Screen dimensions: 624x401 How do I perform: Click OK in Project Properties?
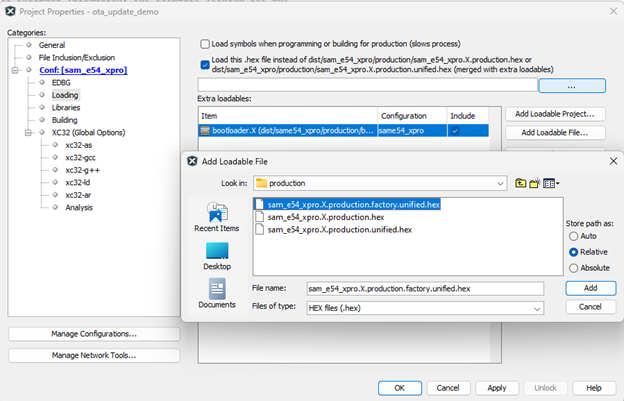point(400,388)
